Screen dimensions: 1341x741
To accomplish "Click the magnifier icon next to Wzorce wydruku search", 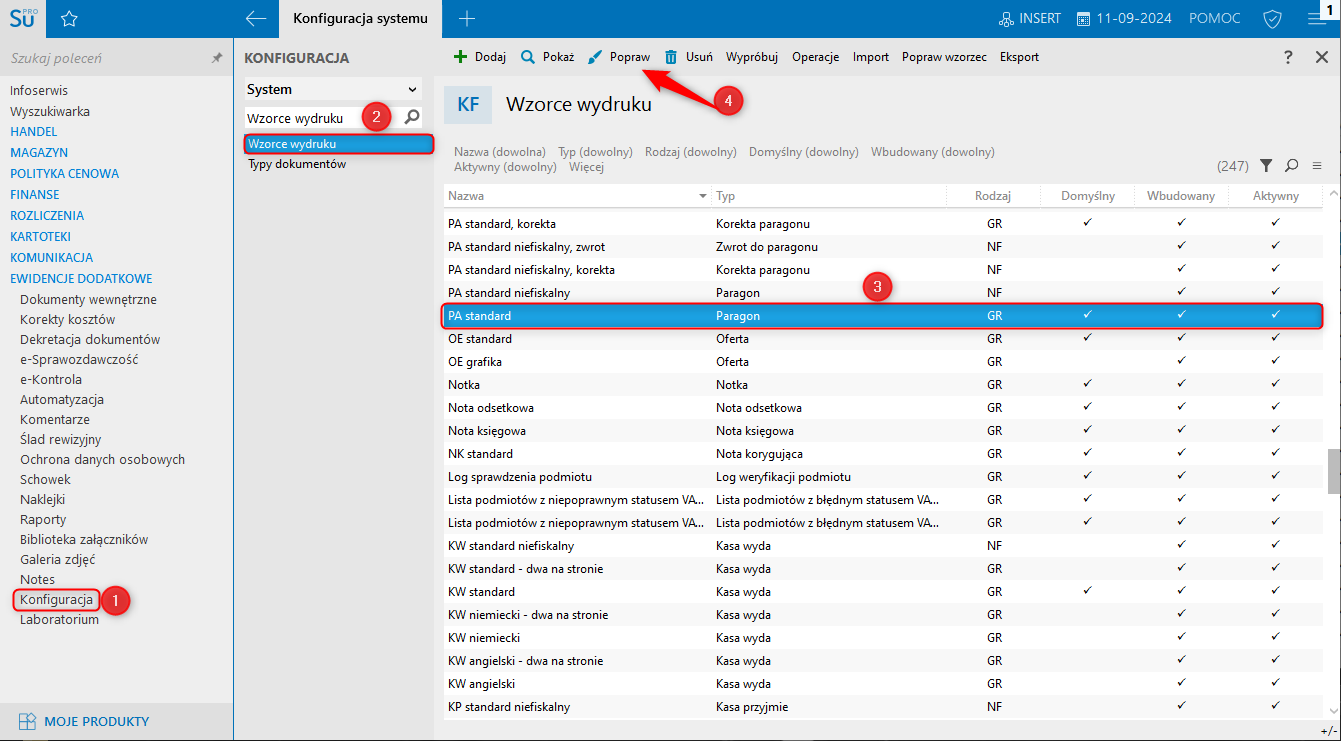I will coord(411,118).
